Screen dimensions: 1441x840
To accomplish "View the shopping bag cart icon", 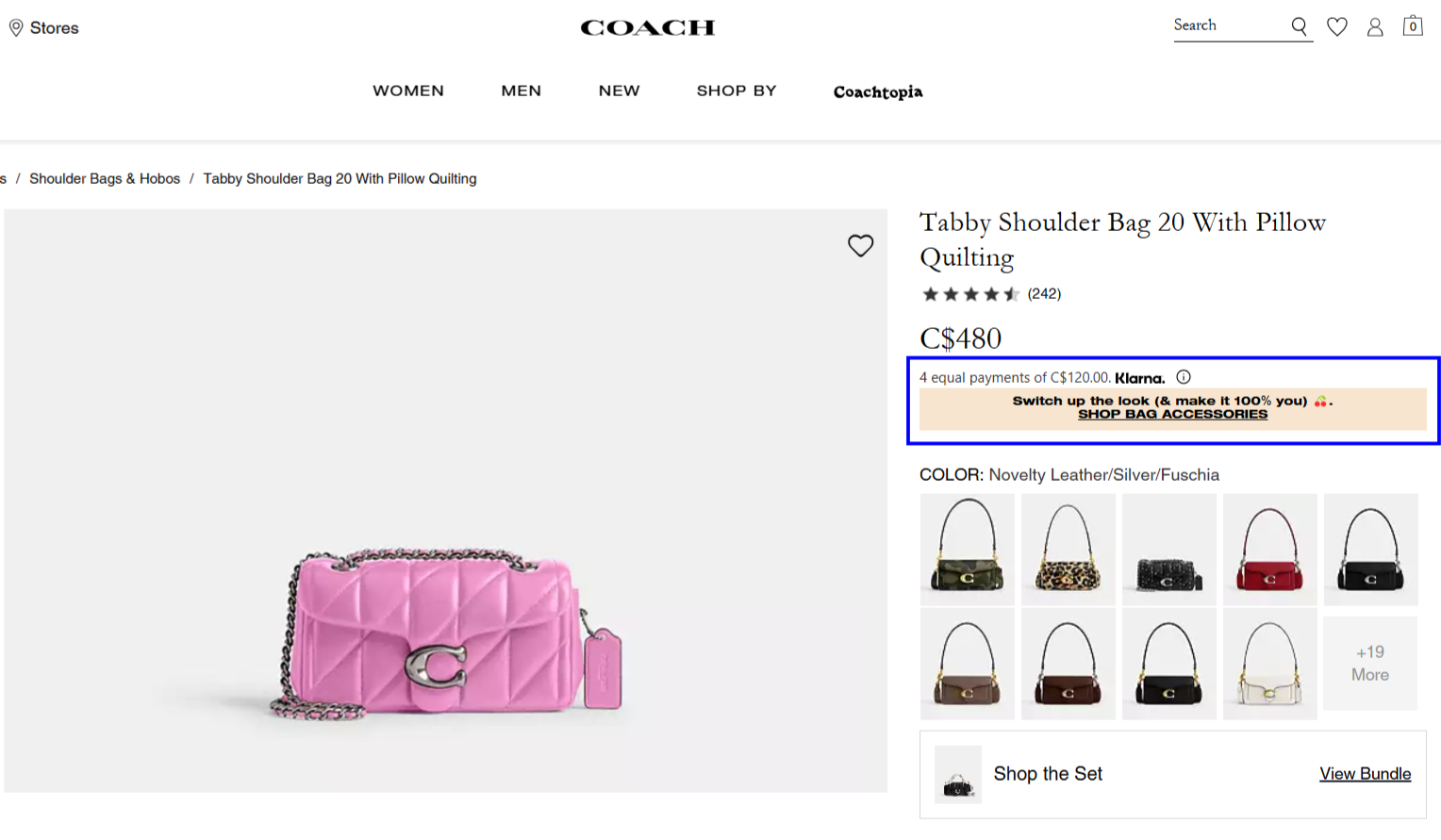I will coord(1412,25).
